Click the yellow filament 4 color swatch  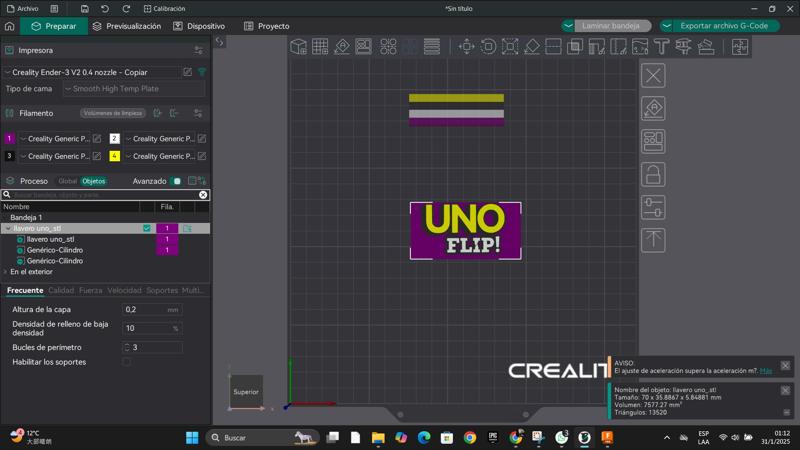(x=114, y=156)
